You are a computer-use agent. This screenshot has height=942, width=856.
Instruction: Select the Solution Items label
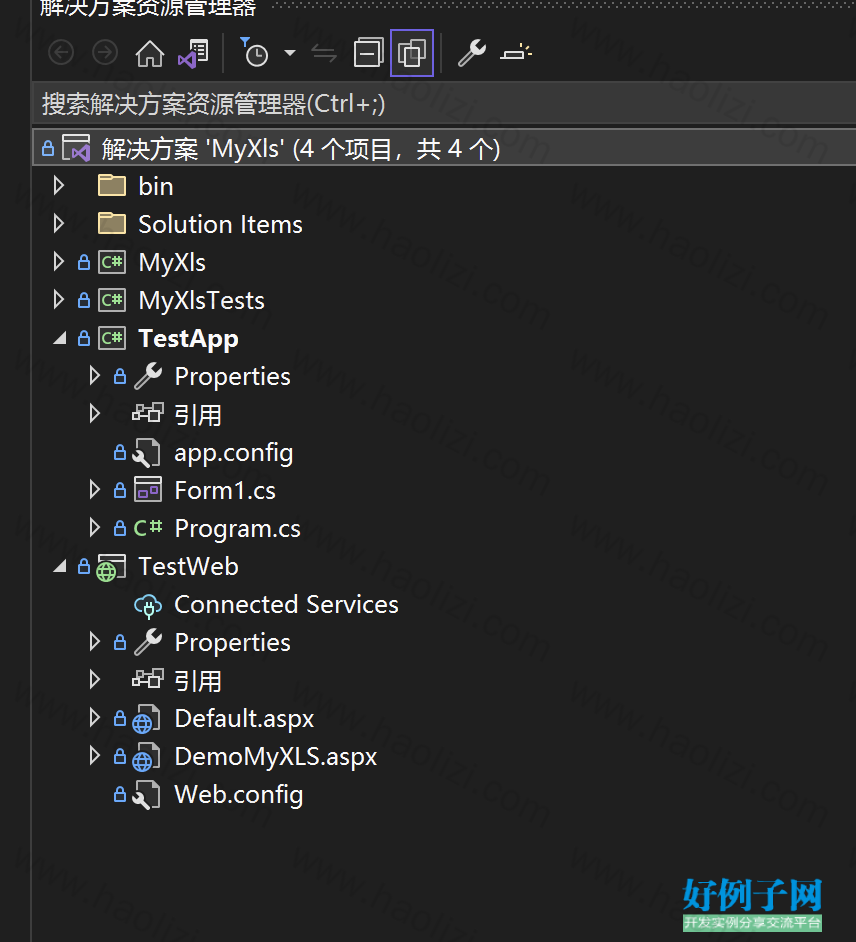(x=220, y=225)
